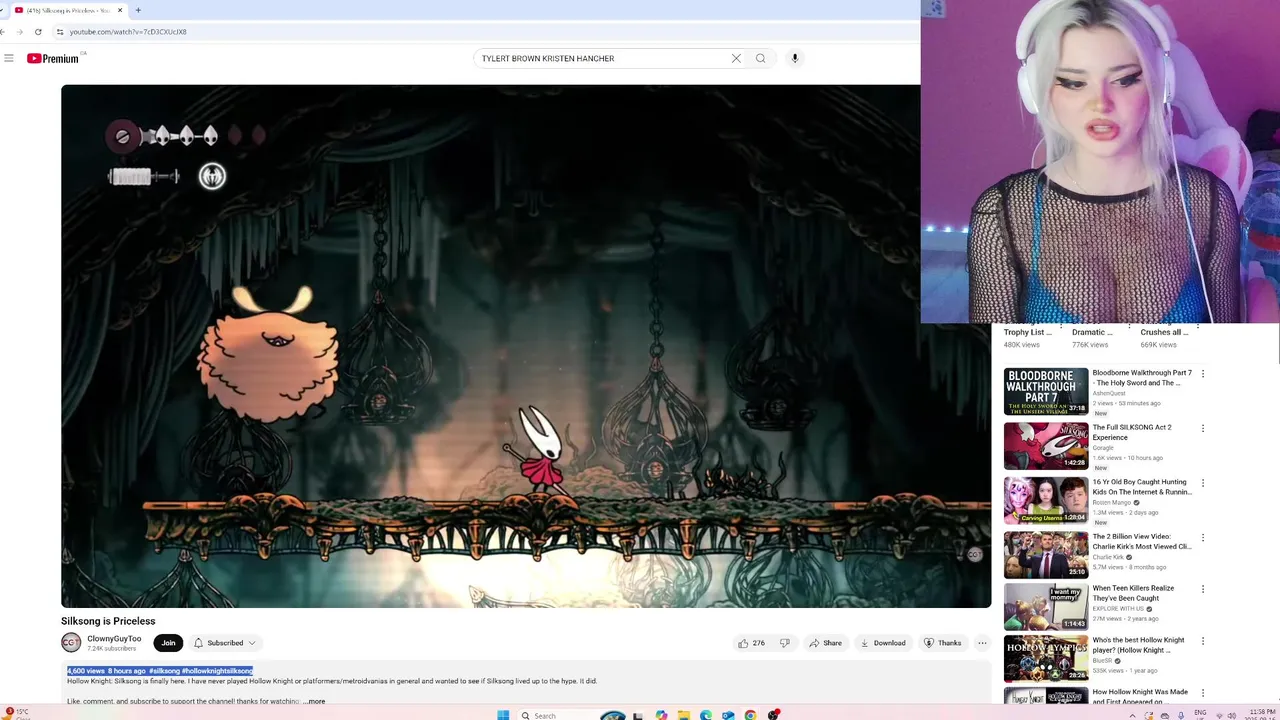Open File Explorer from the taskbar
Screen dimensions: 1280x720
[683, 715]
